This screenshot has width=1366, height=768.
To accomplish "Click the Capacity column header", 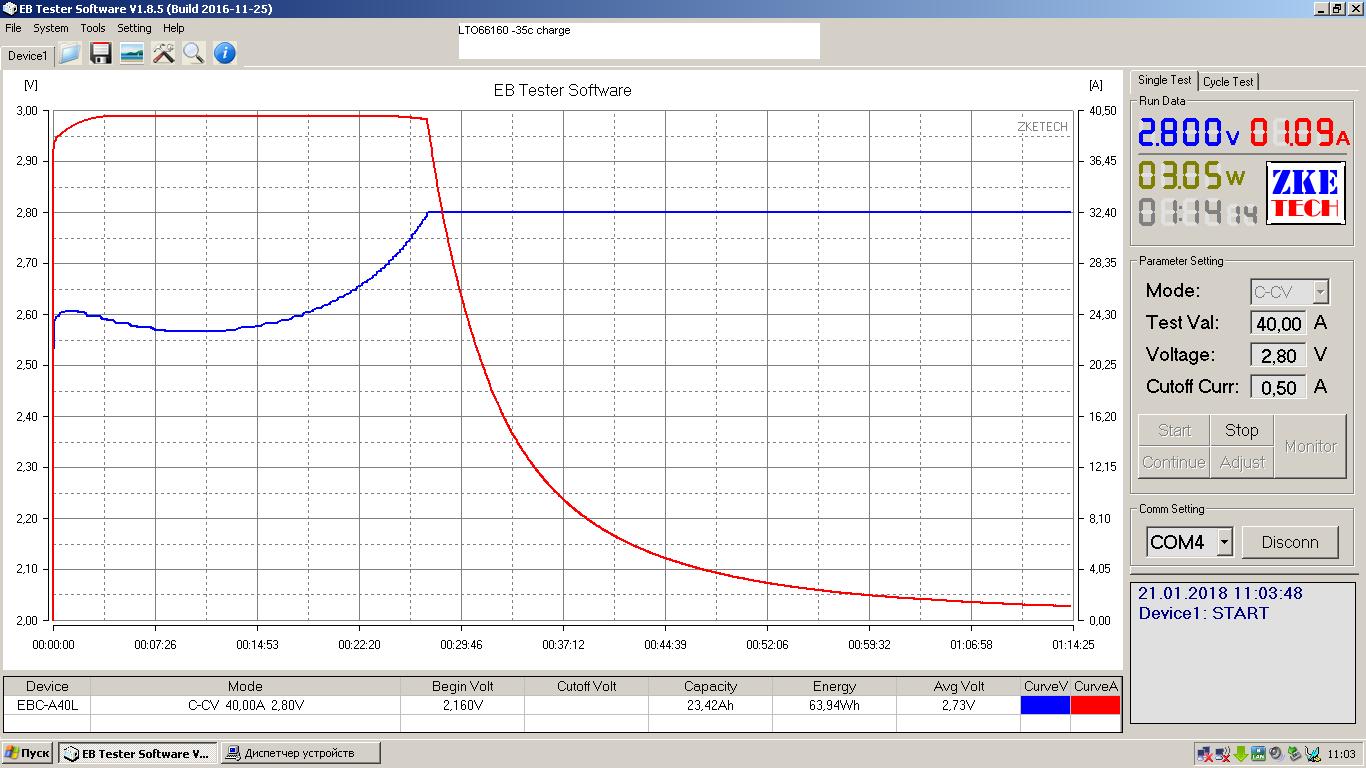I will pyautogui.click(x=710, y=686).
